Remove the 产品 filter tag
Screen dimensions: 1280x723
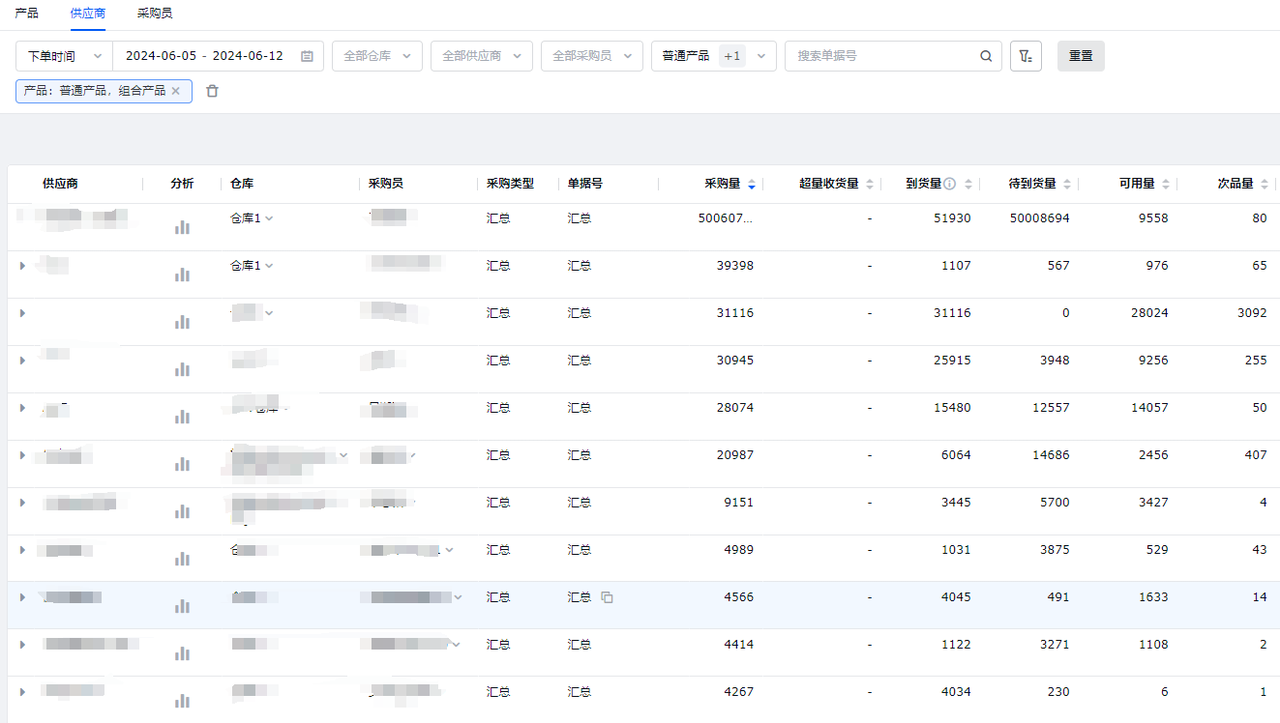[176, 91]
